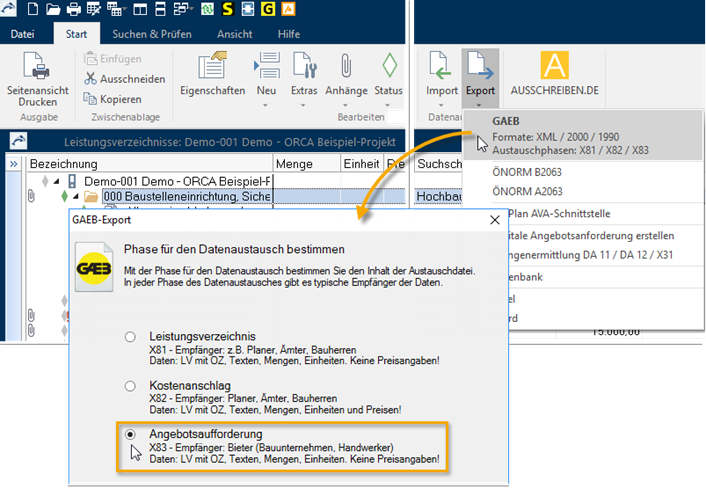Click the Seitenansicht Drucken printer icon
Screen dimensions: 706x489
pyautogui.click(x=39, y=70)
